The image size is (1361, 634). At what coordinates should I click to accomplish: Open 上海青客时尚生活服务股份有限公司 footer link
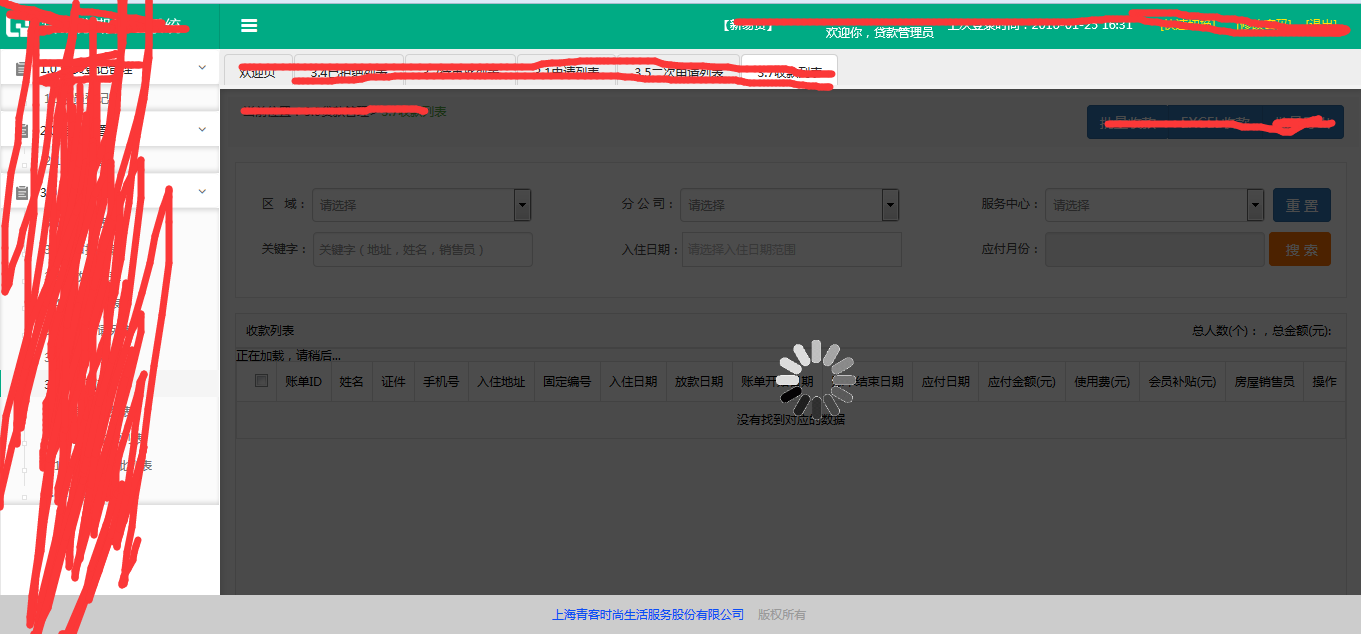(648, 615)
